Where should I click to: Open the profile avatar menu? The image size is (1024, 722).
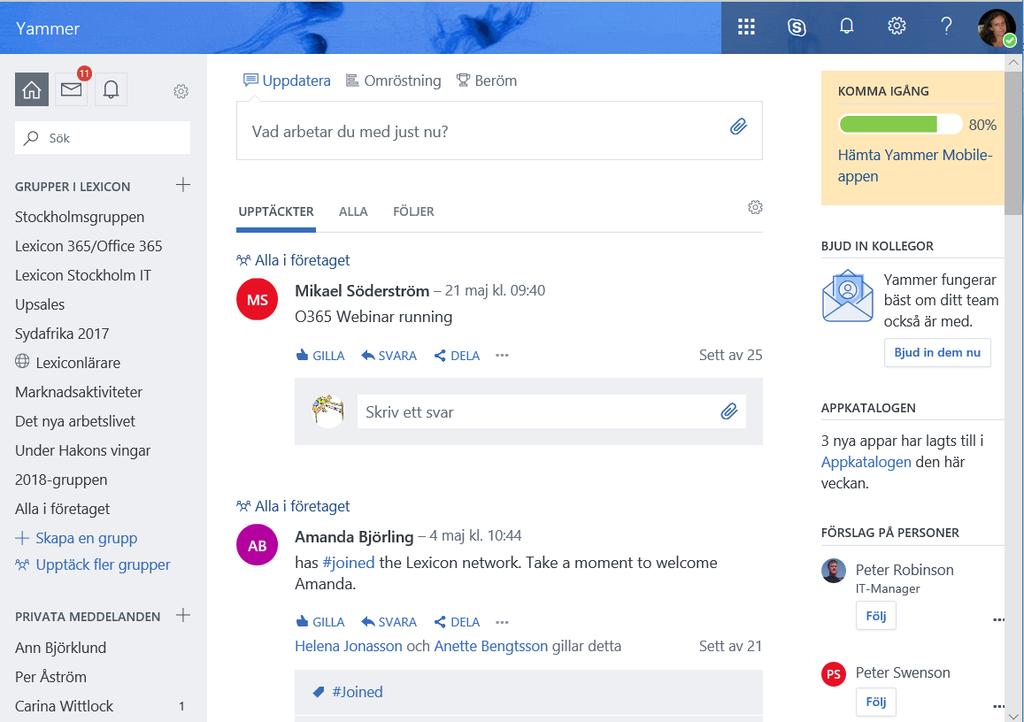tap(997, 27)
